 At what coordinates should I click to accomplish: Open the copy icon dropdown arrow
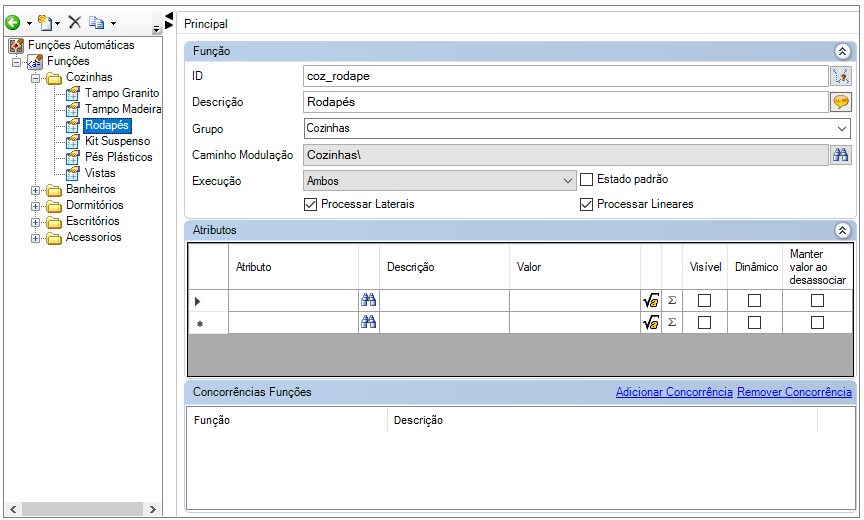pyautogui.click(x=114, y=24)
